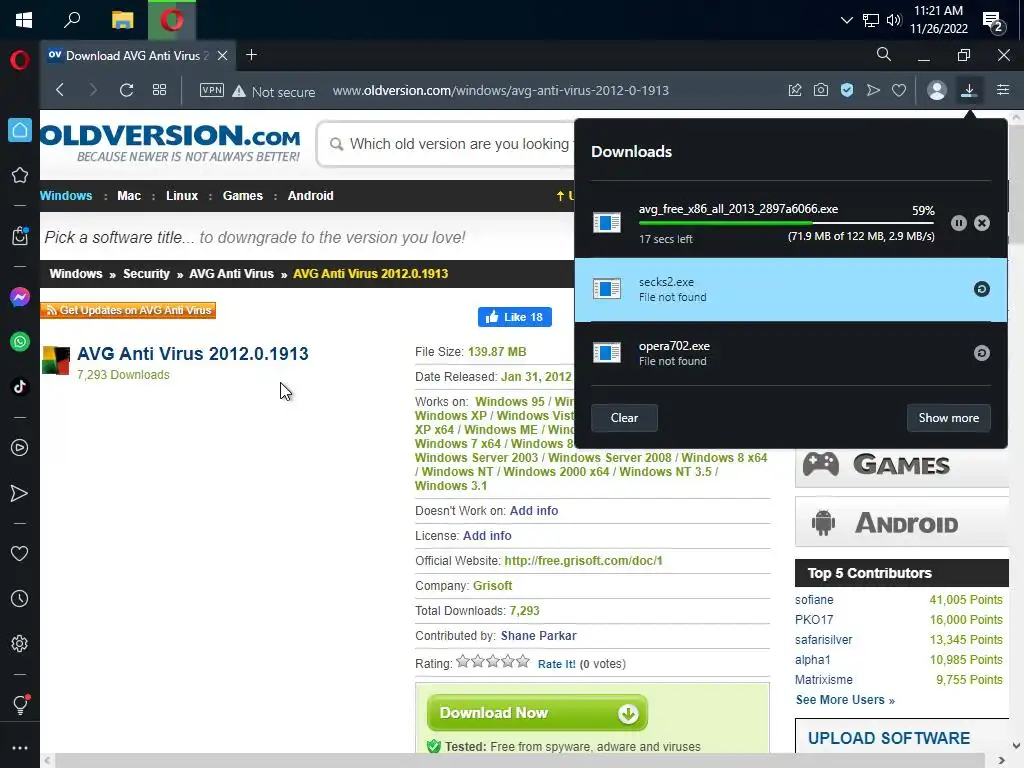
Task: Click the avg_free download progress bar
Action: click(x=786, y=223)
